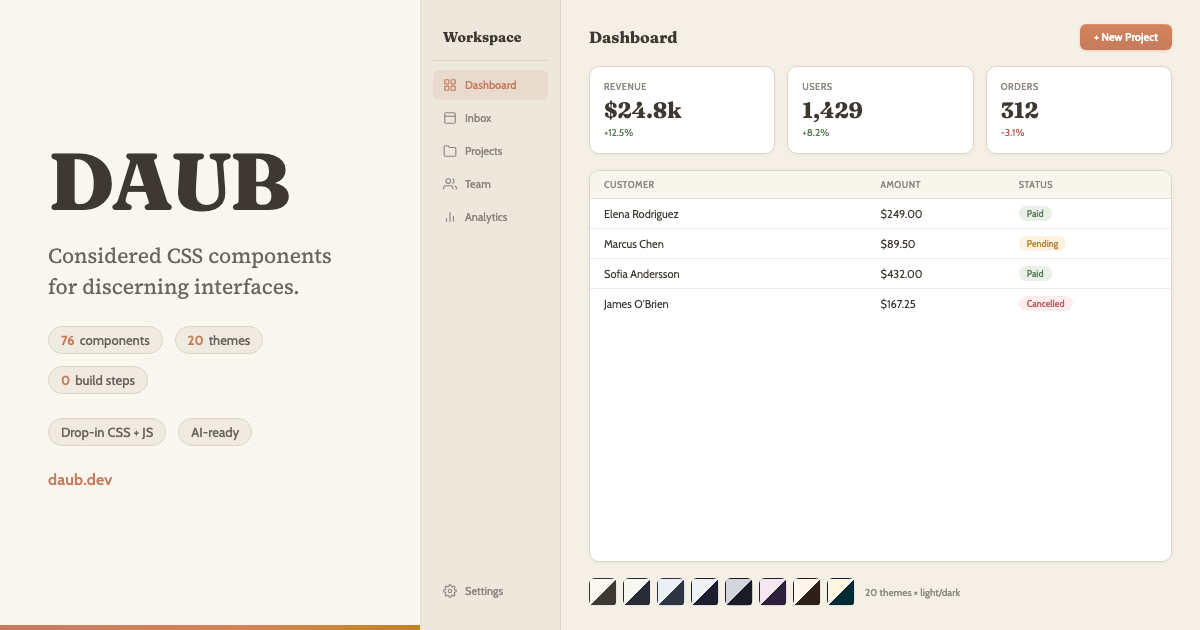Viewport: 1200px width, 630px height.
Task: Choose the pink and dark purple theme swatch
Action: 773,592
